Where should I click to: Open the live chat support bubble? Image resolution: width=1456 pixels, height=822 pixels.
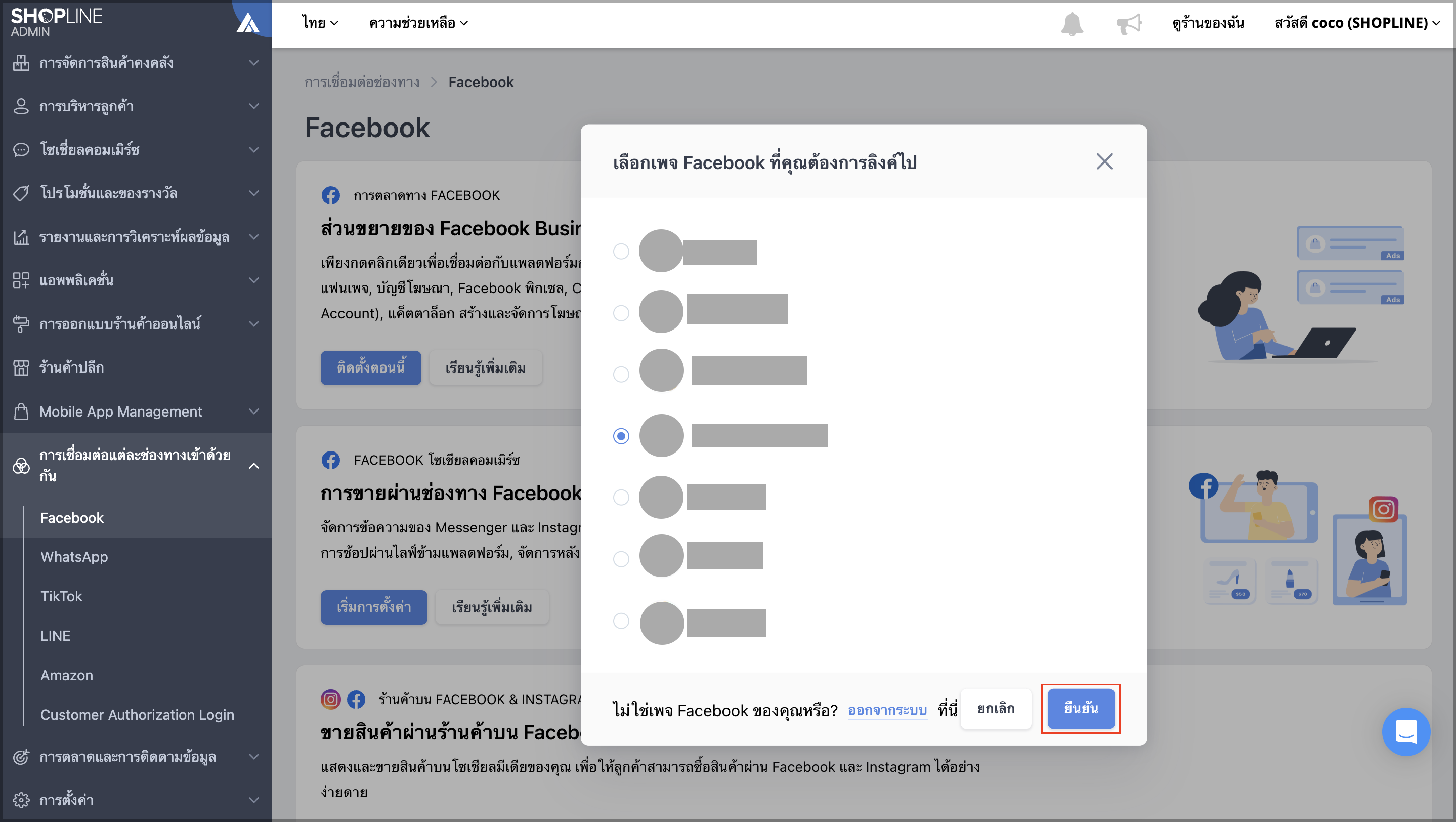click(x=1406, y=731)
